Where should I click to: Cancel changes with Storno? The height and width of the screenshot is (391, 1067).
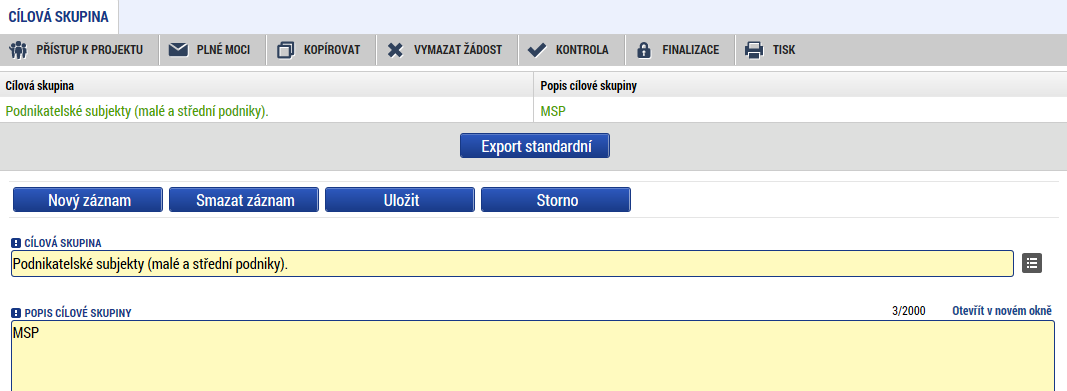coord(556,200)
